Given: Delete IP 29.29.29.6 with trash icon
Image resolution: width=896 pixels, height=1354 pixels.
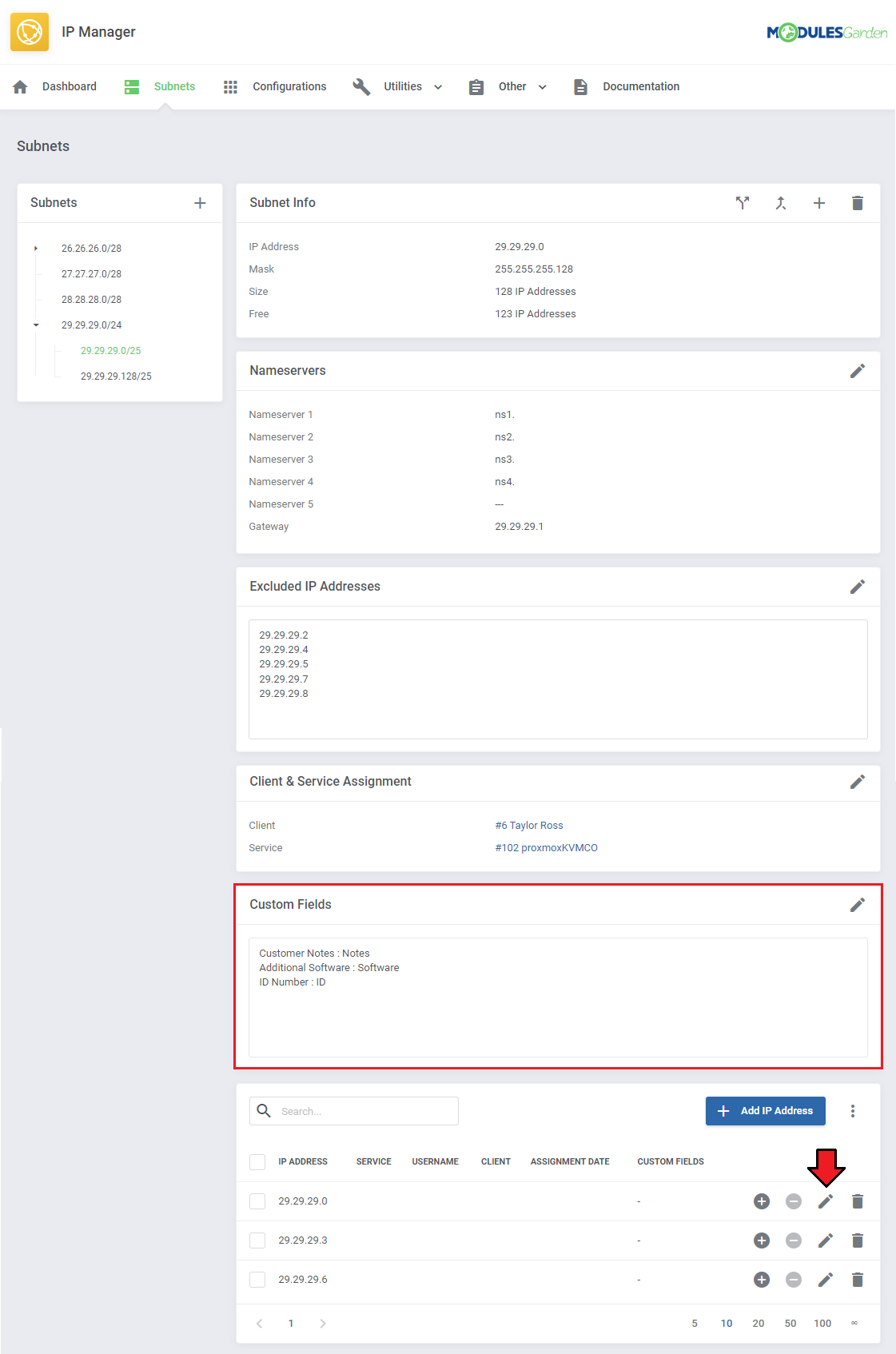Looking at the screenshot, I should pyautogui.click(x=858, y=1280).
